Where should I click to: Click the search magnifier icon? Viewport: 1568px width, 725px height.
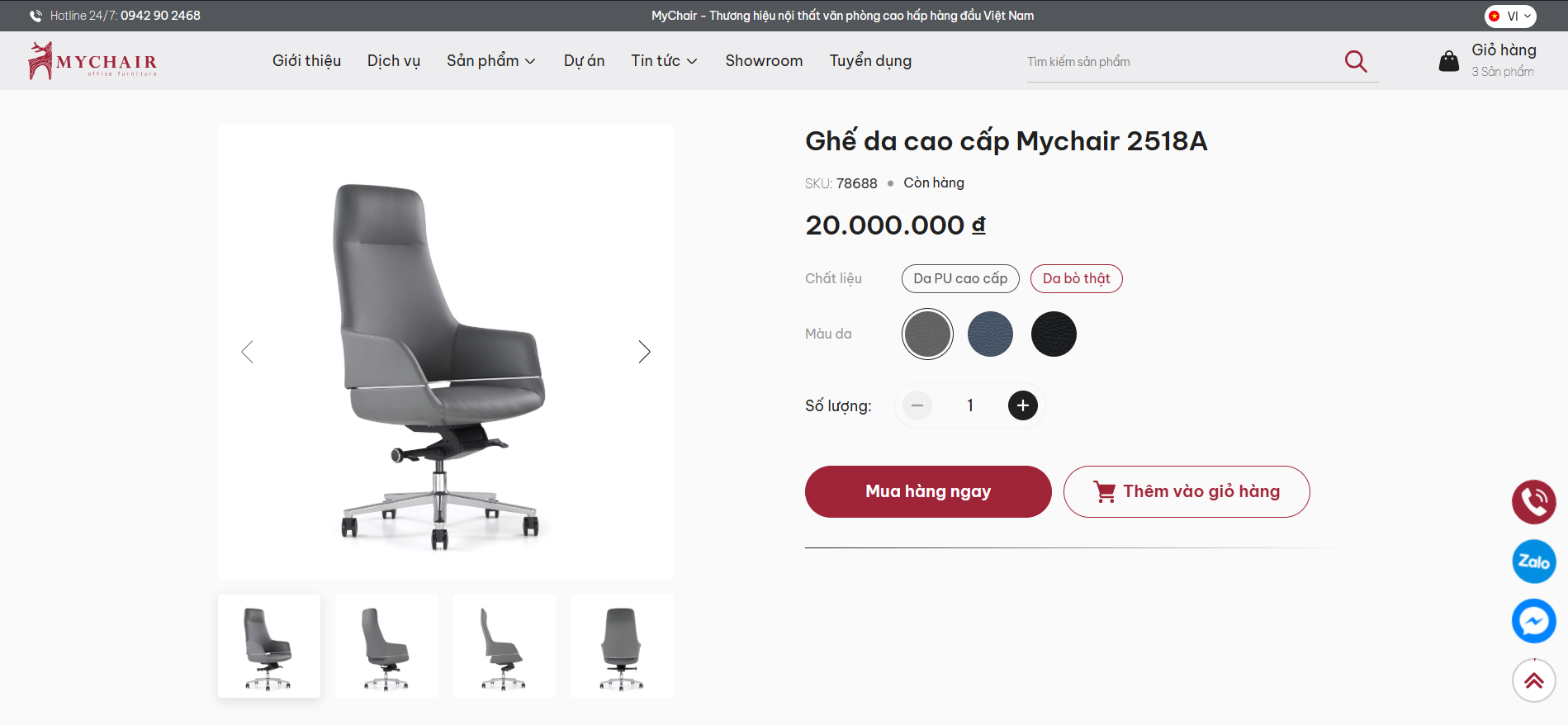pos(1355,61)
